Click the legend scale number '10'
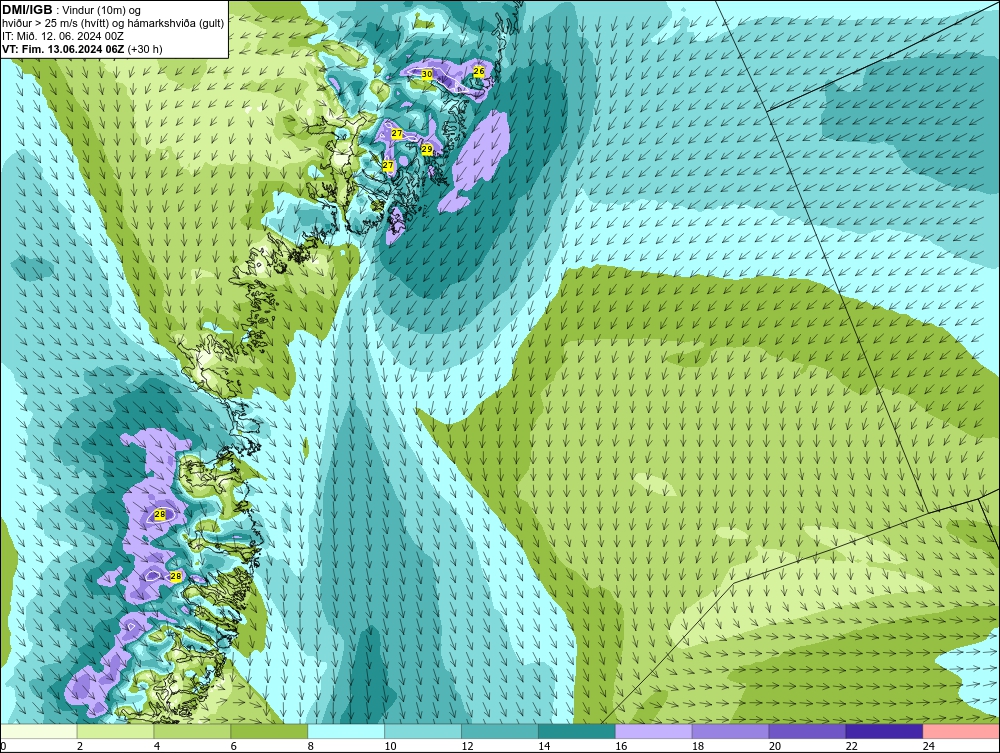Screen dimensions: 1000x753 (x=390, y=746)
